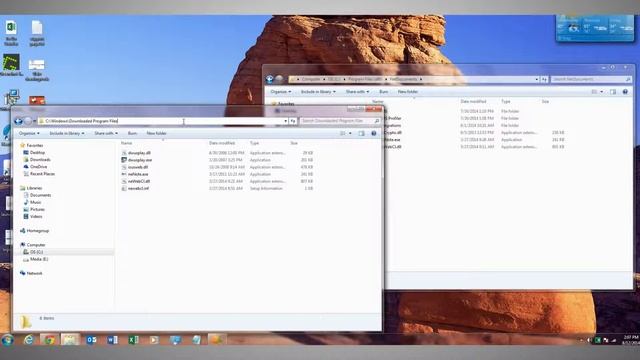Select Libraries in navigation pane
Image resolution: width=640 pixels, height=360 pixels.
[34, 188]
